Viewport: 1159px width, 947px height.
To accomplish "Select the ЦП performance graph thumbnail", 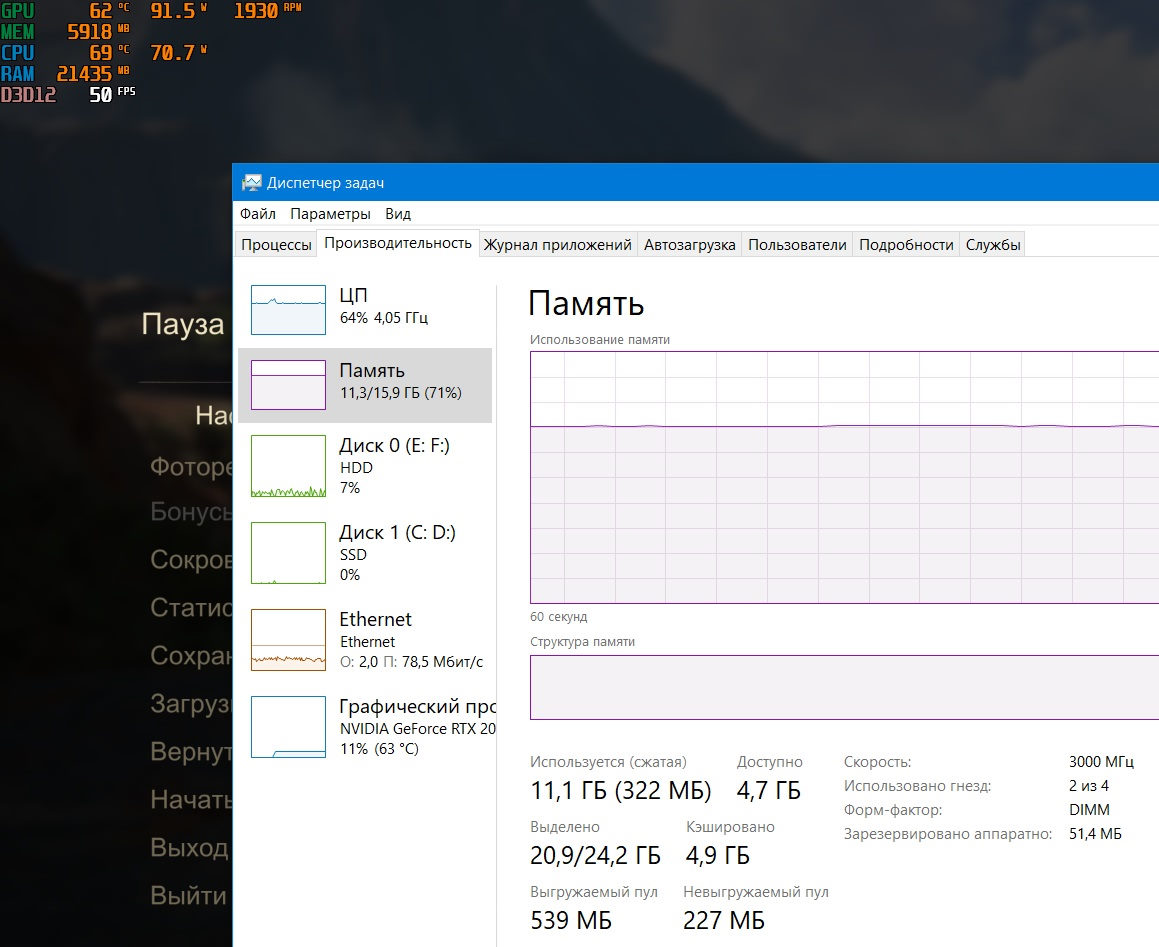I will click(288, 310).
